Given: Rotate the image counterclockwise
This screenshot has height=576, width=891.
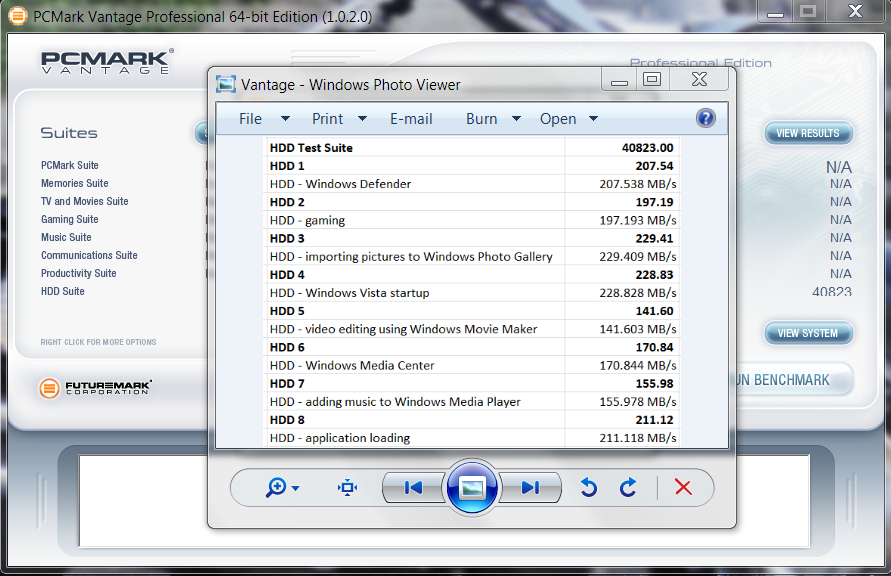Looking at the screenshot, I should tap(588, 487).
